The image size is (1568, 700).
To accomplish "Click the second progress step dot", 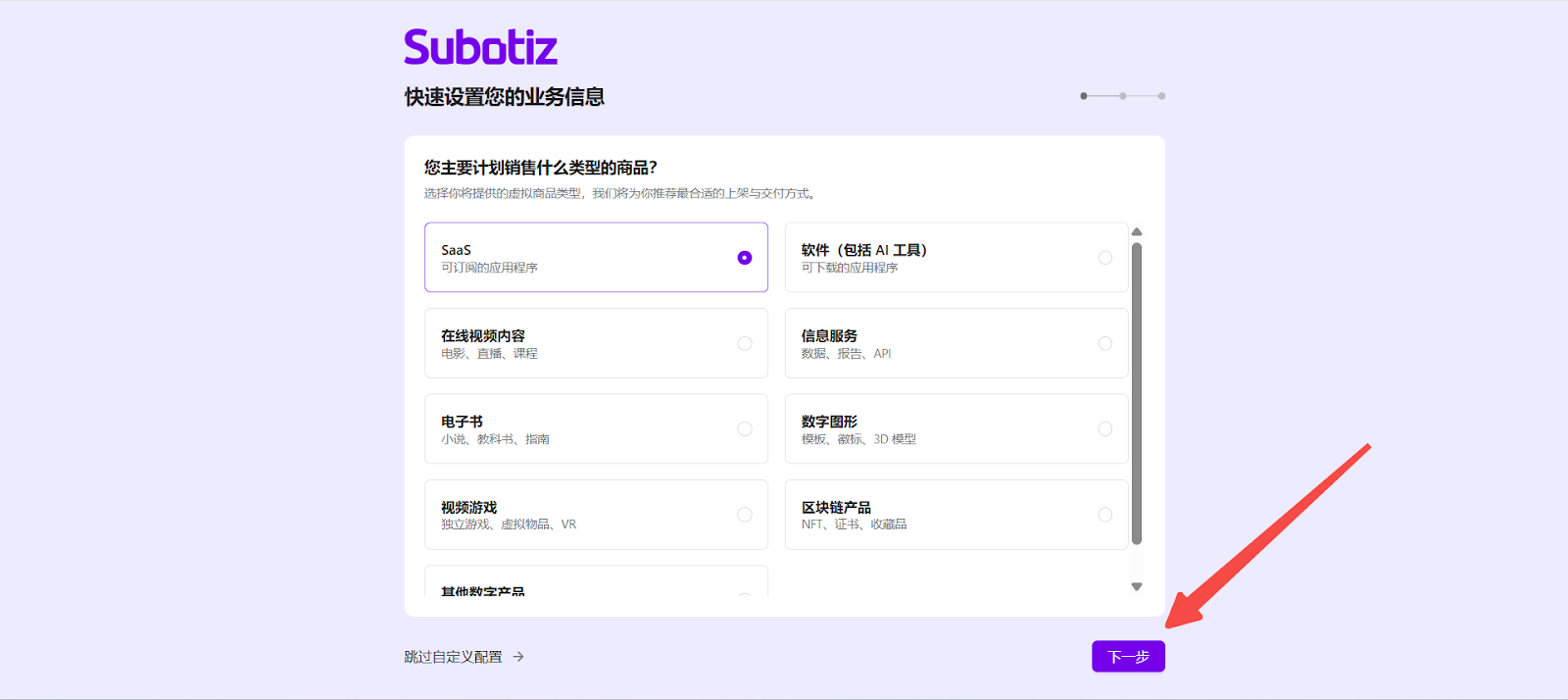I will point(1122,96).
